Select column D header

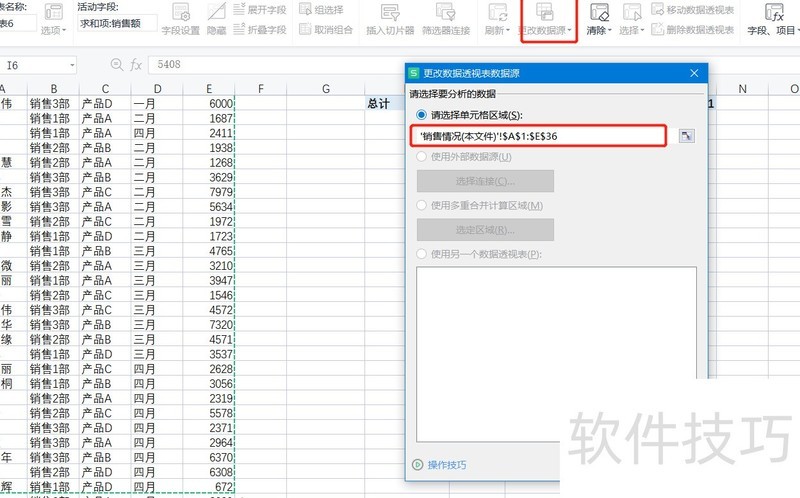tap(157, 89)
